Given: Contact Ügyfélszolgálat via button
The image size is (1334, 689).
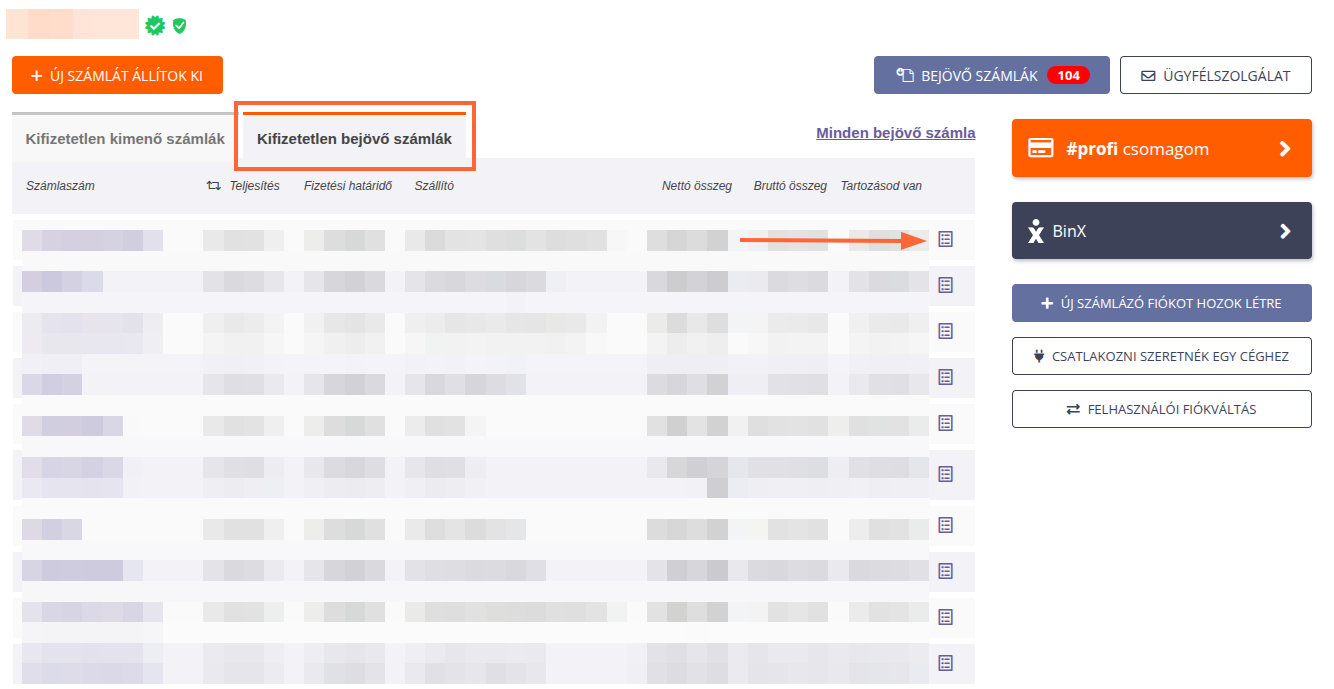Looking at the screenshot, I should click(1215, 75).
